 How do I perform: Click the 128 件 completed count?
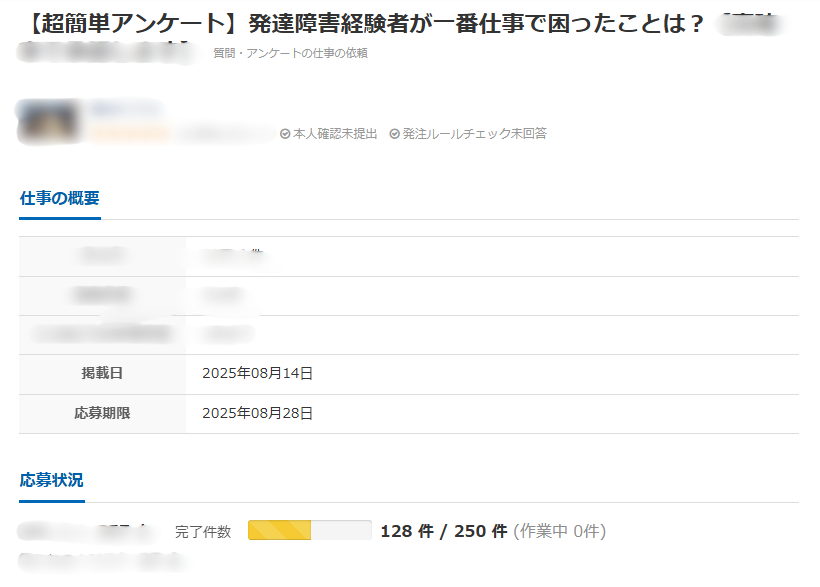[x=406, y=531]
